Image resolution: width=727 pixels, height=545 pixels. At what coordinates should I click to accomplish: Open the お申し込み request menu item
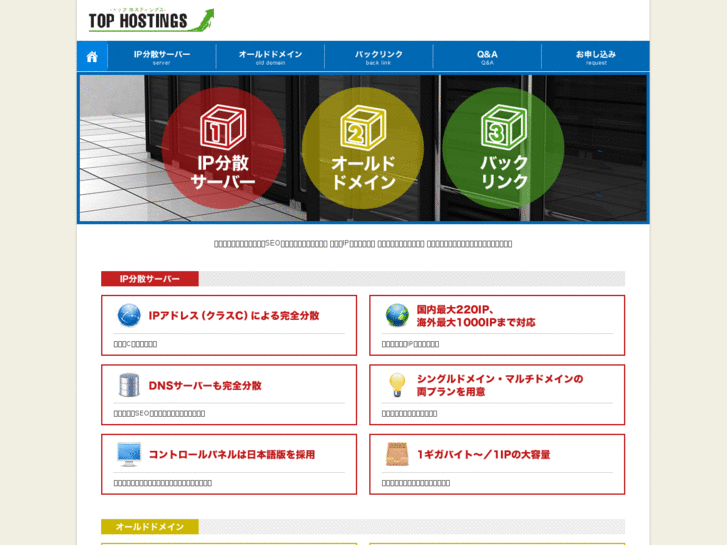click(595, 57)
